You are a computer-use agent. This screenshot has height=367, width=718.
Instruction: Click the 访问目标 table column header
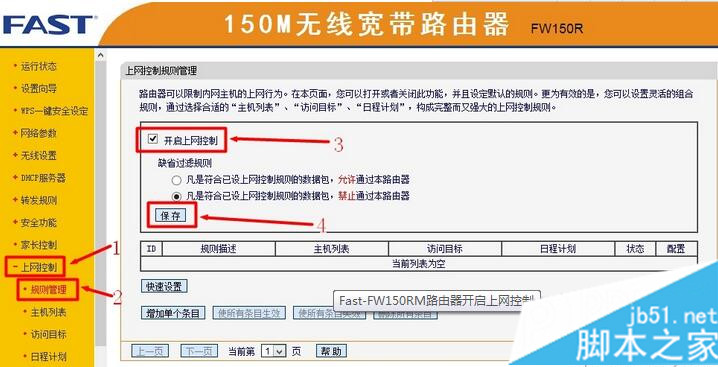click(x=445, y=249)
